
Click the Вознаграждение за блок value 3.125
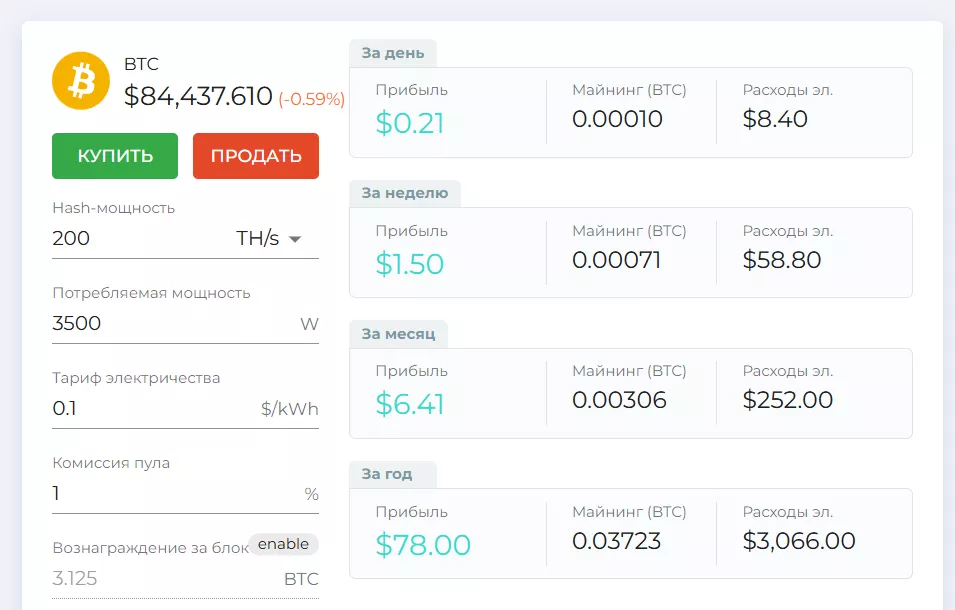tap(75, 579)
